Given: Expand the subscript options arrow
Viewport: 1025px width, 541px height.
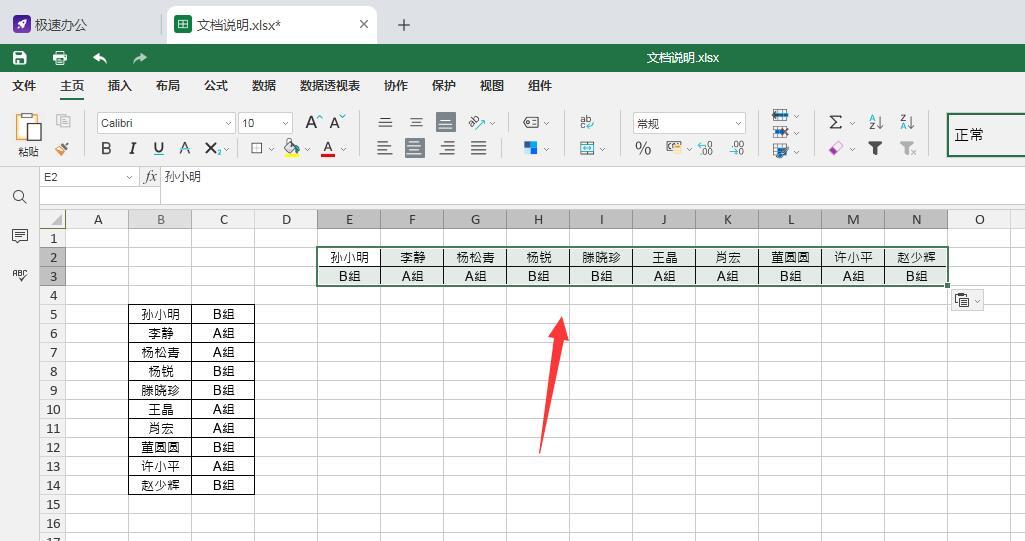Looking at the screenshot, I should 227,150.
